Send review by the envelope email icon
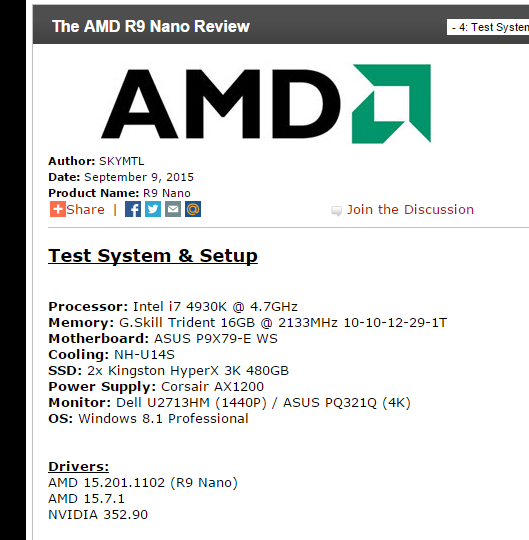The height and width of the screenshot is (540, 529). point(173,209)
